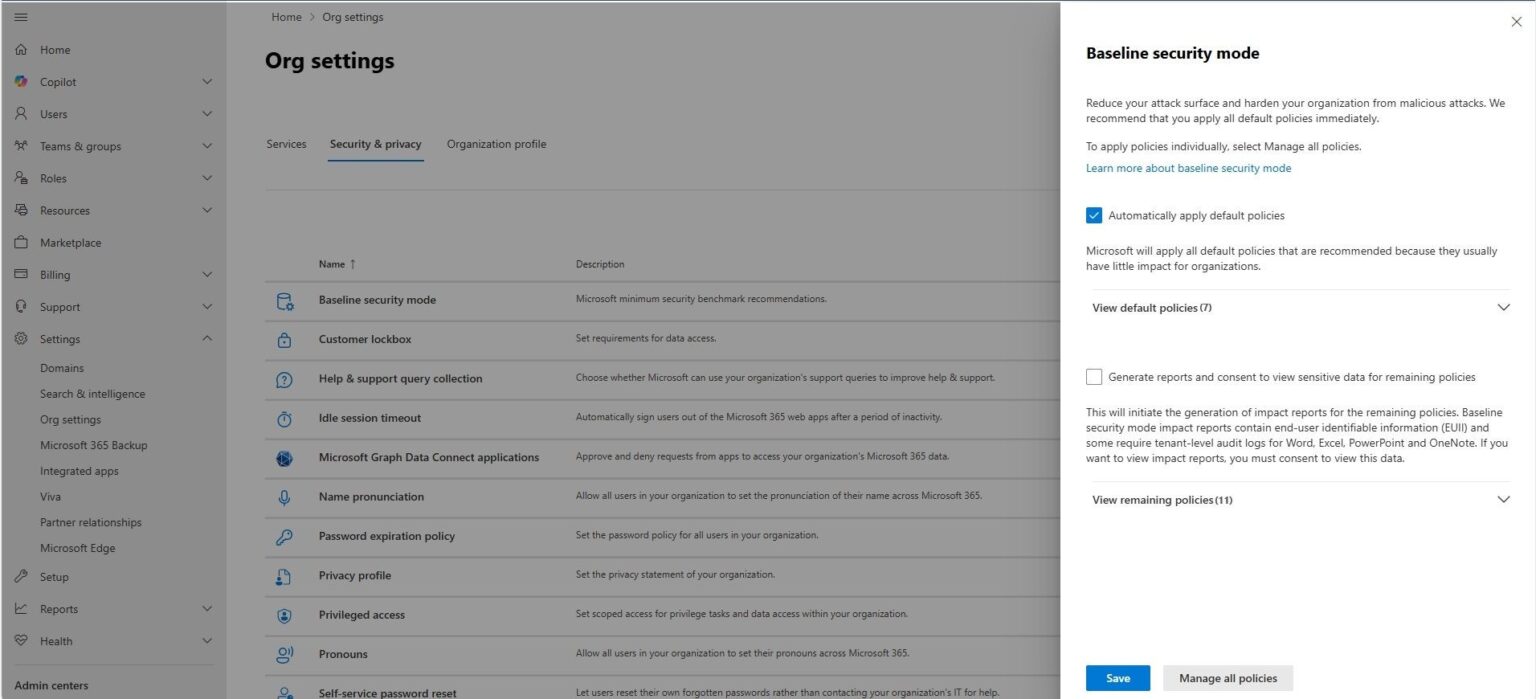Open Learn more about baseline security mode
The width and height of the screenshot is (1536, 699).
coord(1188,168)
